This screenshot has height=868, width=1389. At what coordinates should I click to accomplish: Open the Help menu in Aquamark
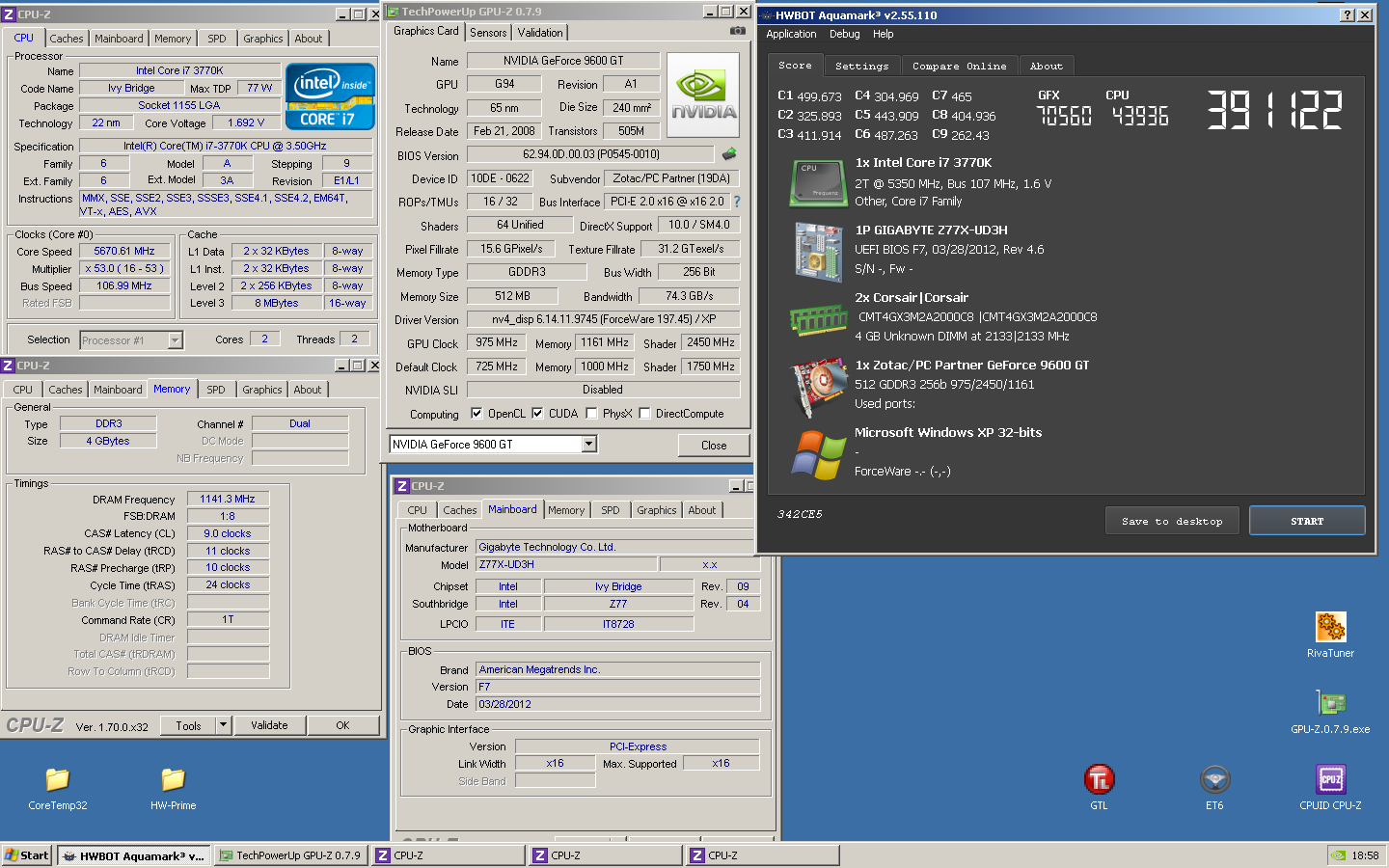884,34
